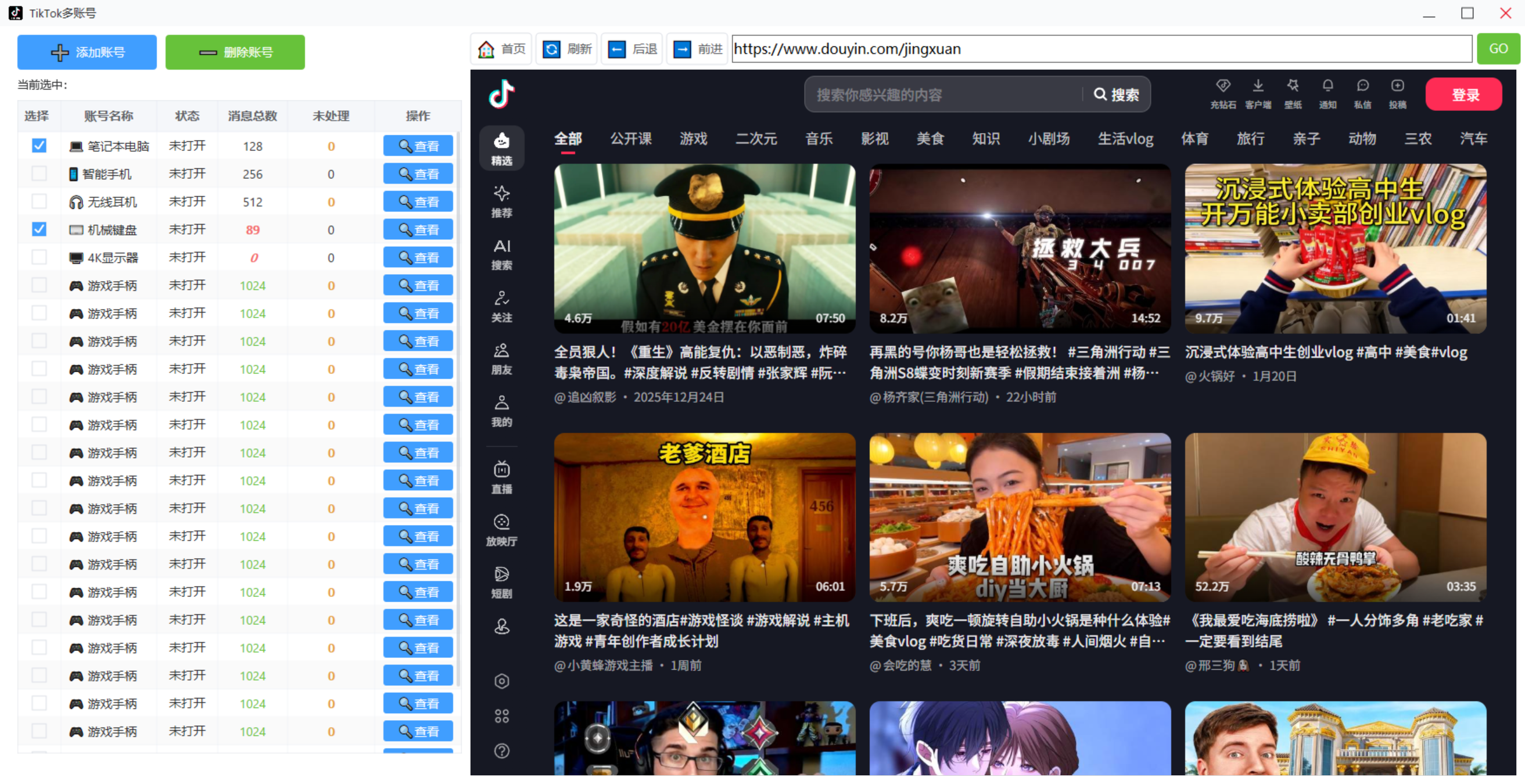The image size is (1525, 784).
Task: Click the green GO button
Action: (x=1498, y=49)
